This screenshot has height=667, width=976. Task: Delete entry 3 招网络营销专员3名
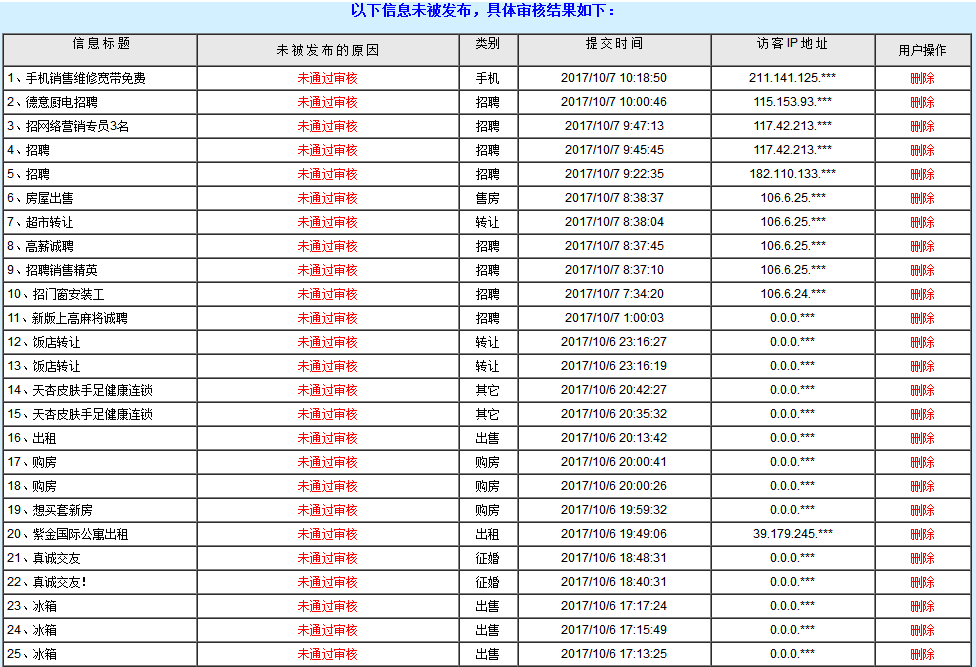922,126
